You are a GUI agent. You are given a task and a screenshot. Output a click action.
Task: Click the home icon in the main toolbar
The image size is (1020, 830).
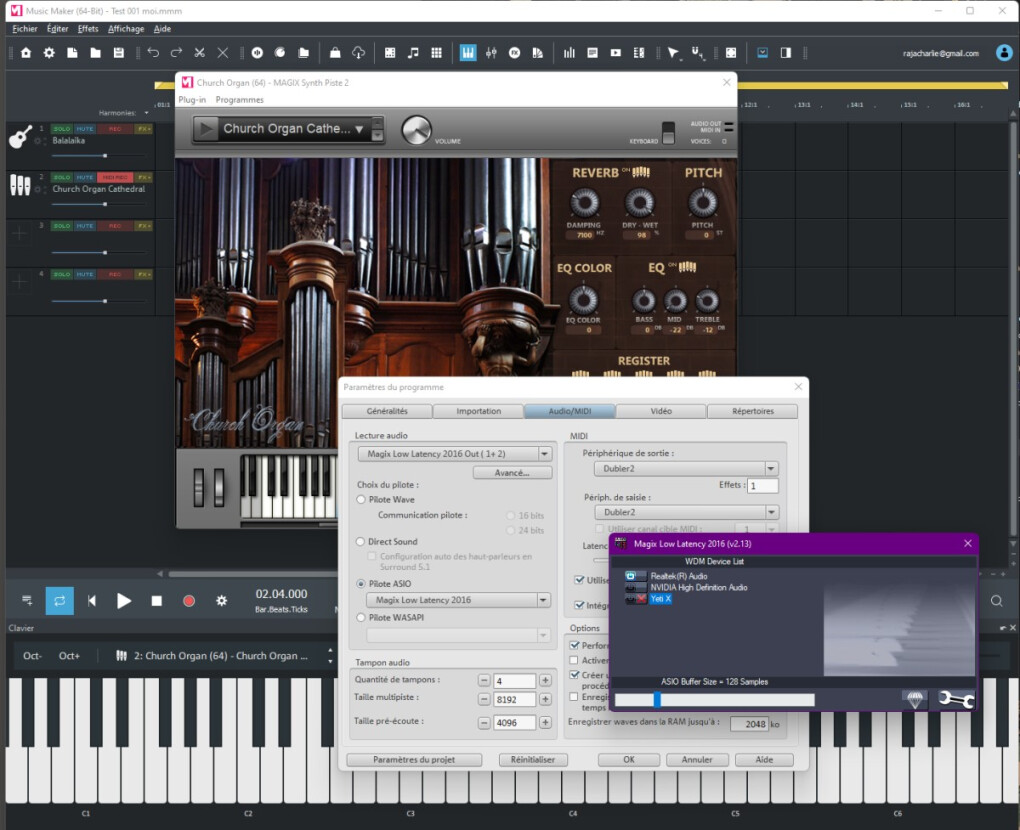click(x=26, y=53)
